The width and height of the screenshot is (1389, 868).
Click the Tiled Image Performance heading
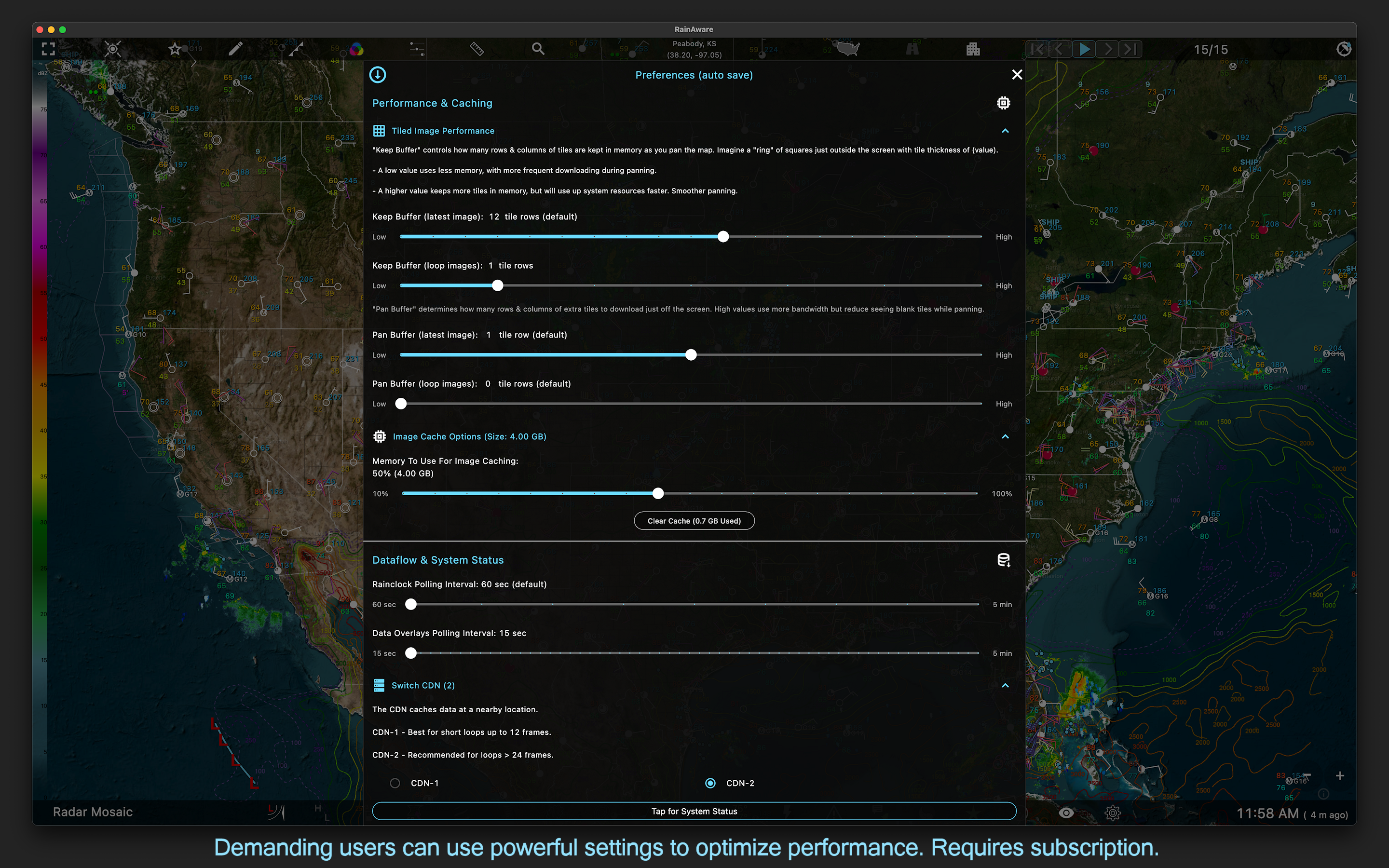[x=443, y=131]
